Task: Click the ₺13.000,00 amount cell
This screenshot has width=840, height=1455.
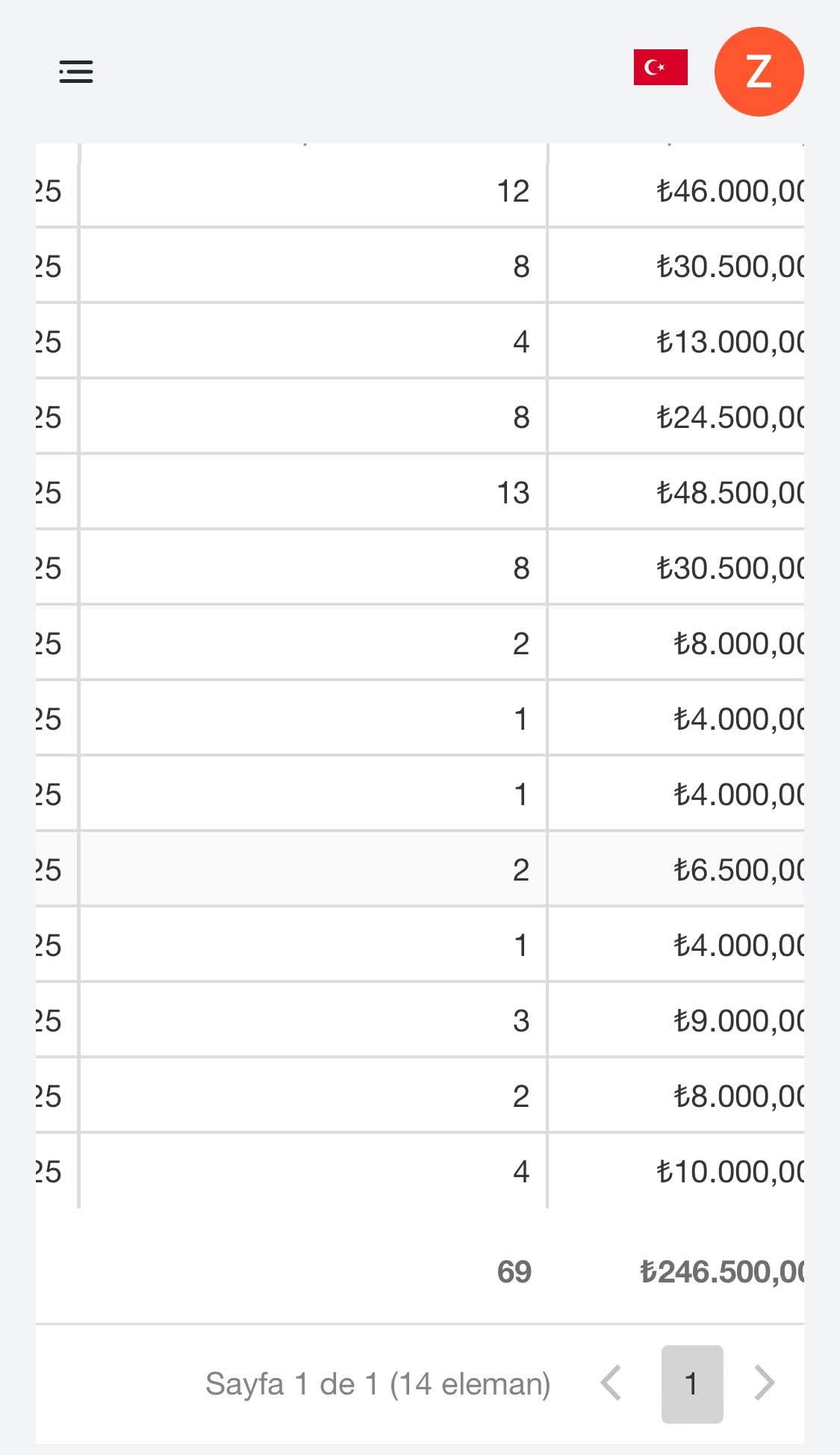Action: click(676, 342)
